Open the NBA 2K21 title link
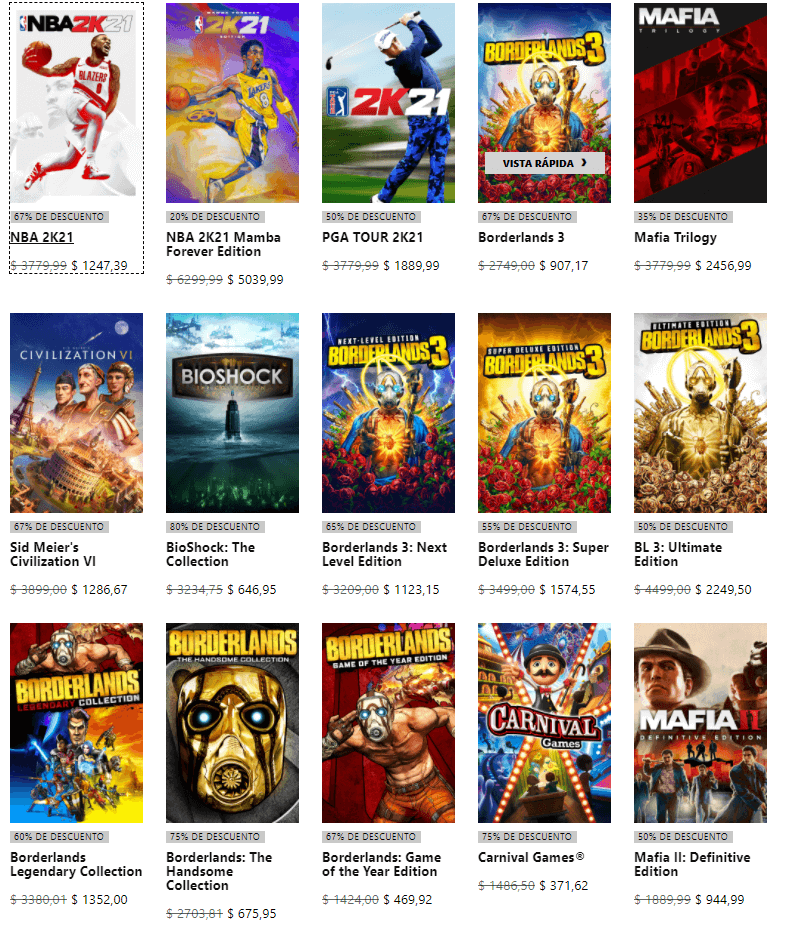 42,237
